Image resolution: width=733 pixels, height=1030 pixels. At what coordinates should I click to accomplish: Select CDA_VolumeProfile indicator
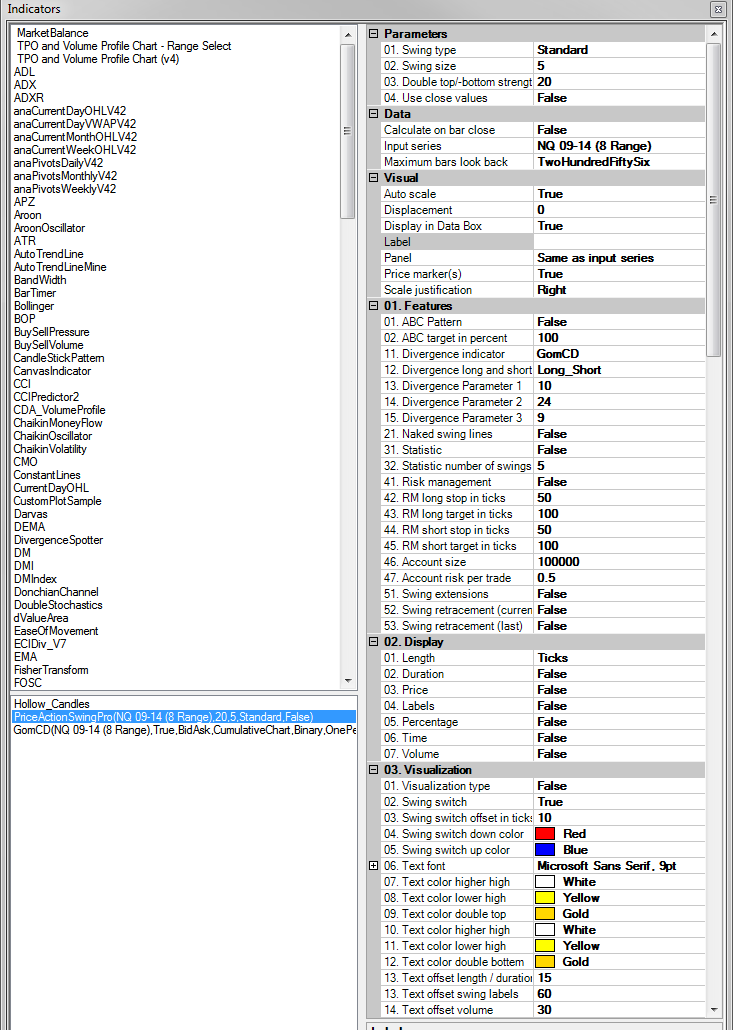(x=59, y=410)
